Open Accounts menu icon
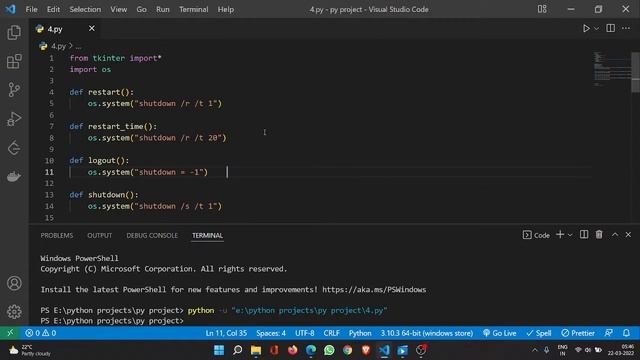 coord(14,283)
